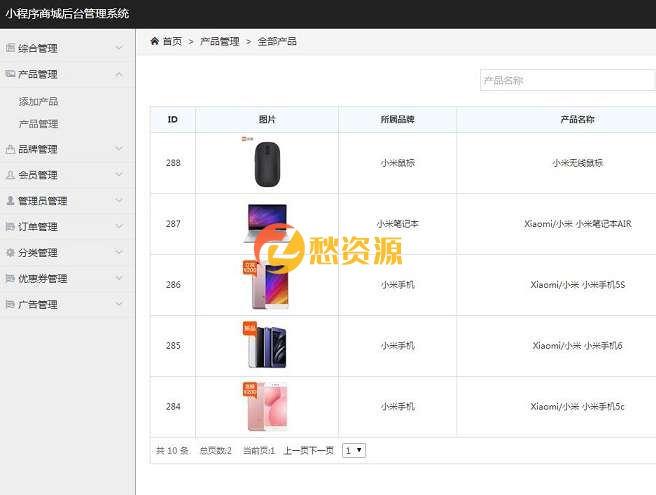Image resolution: width=656 pixels, height=495 pixels.
Task: Click the 小米无线鼠标 product thumbnail
Action: (267, 162)
